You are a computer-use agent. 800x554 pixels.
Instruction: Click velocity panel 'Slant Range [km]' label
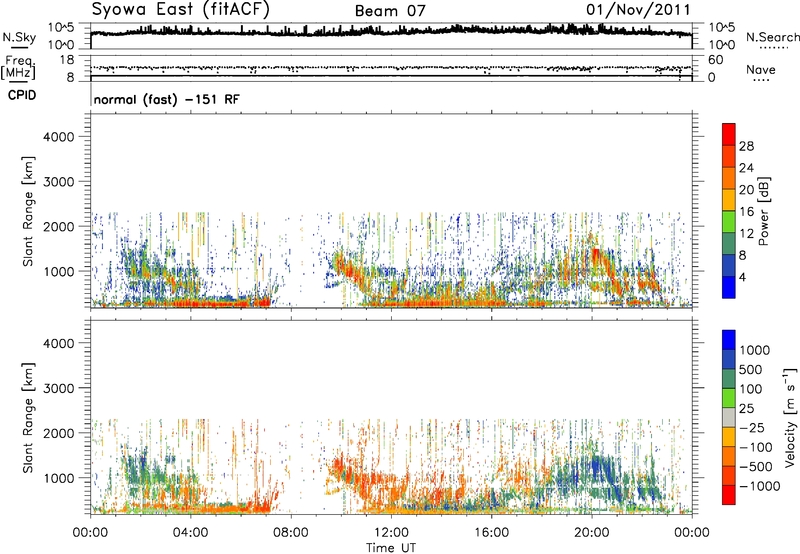point(28,418)
